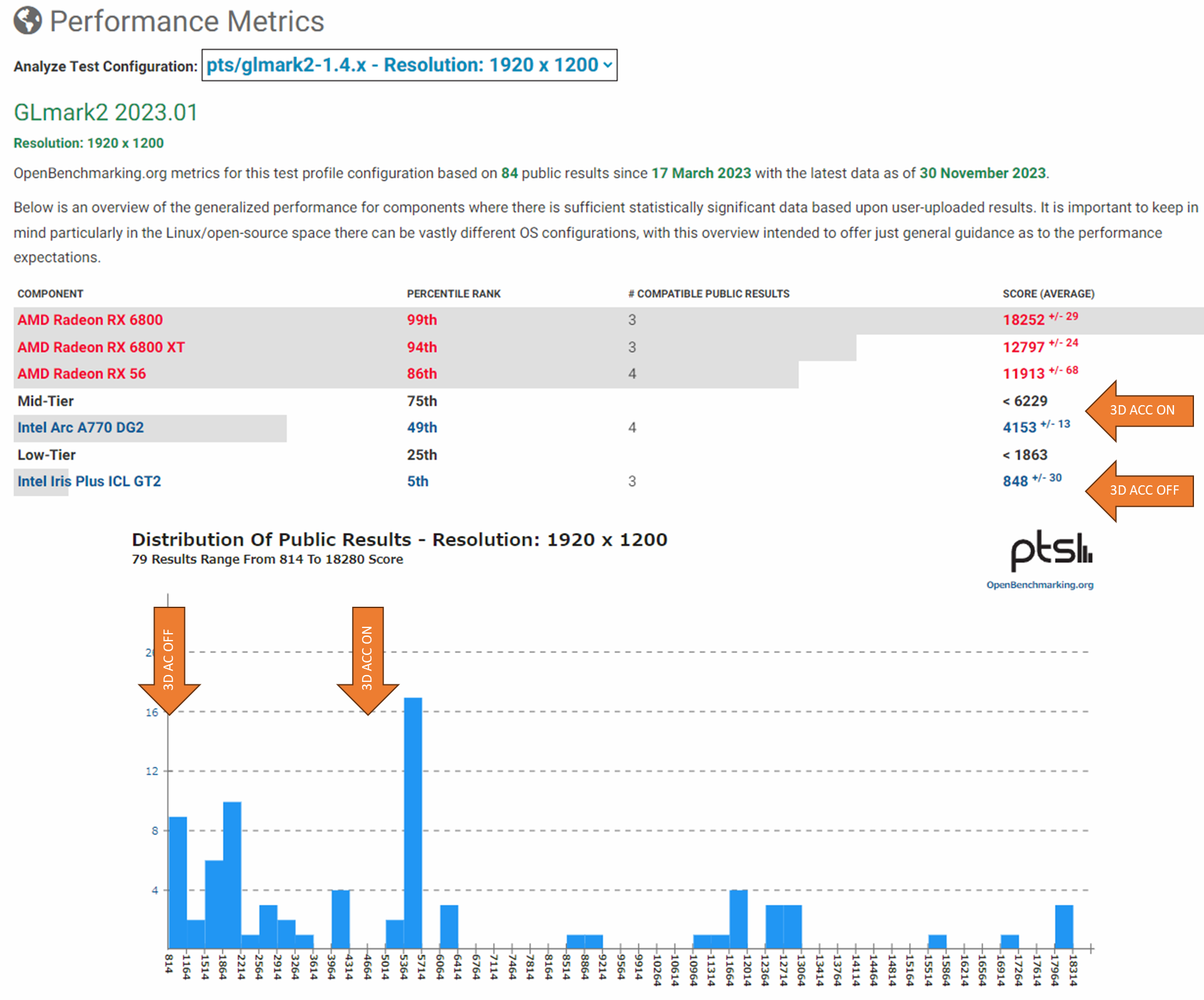Click the dropdown chevron after 1920 x 1200

coord(607,65)
